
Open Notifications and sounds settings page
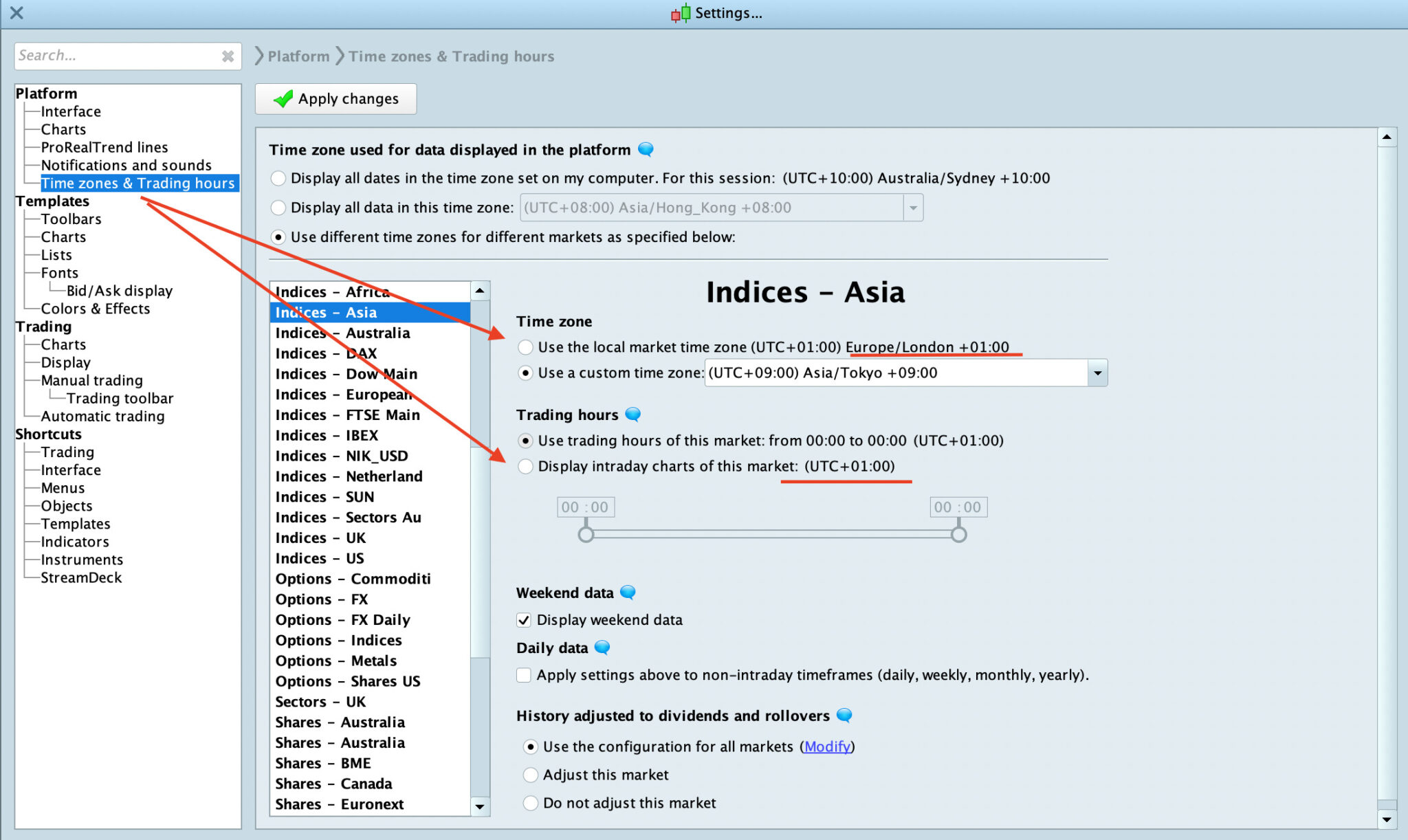coord(126,165)
